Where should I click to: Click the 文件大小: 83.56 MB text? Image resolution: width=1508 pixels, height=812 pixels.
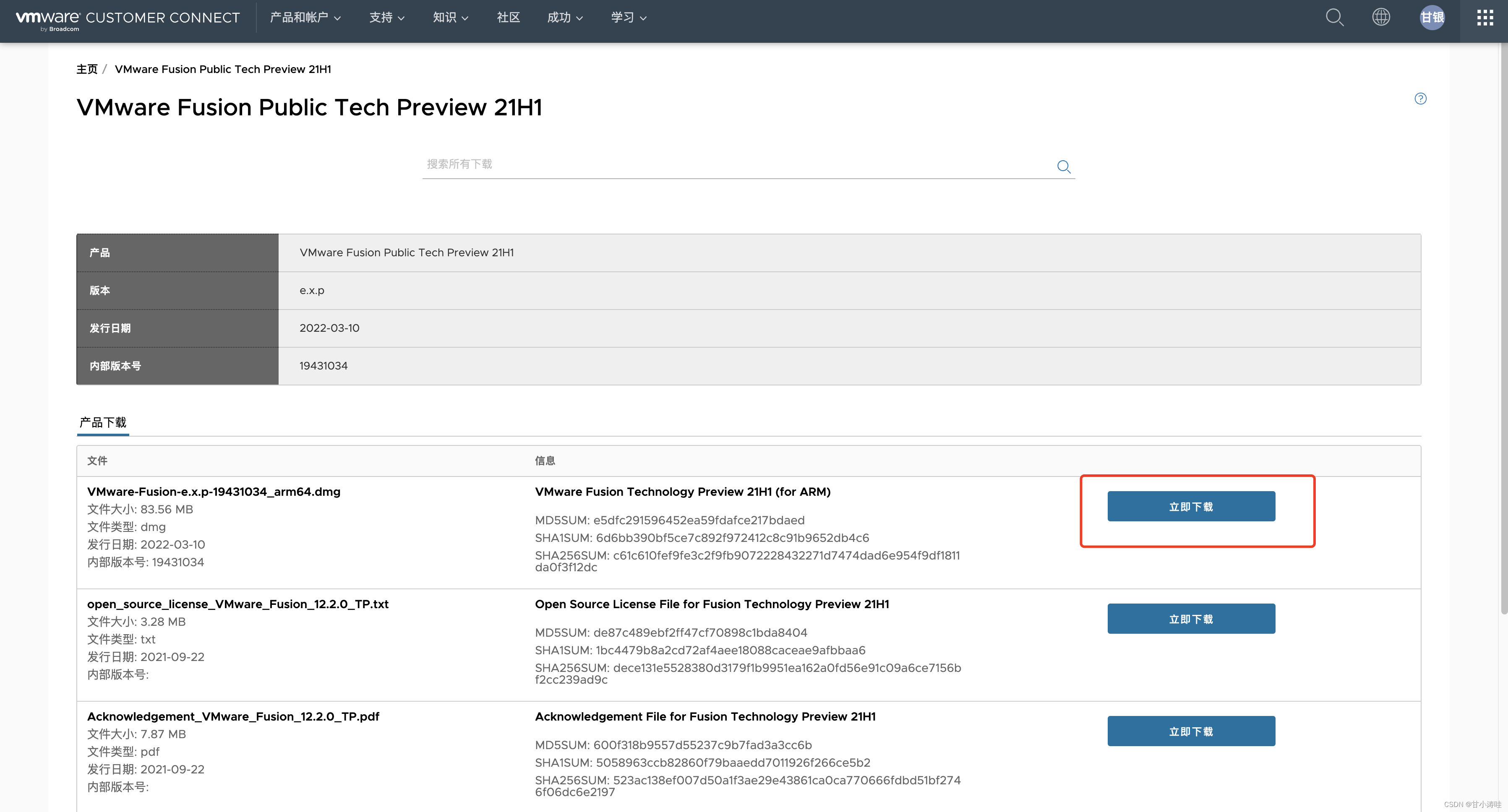coord(140,509)
